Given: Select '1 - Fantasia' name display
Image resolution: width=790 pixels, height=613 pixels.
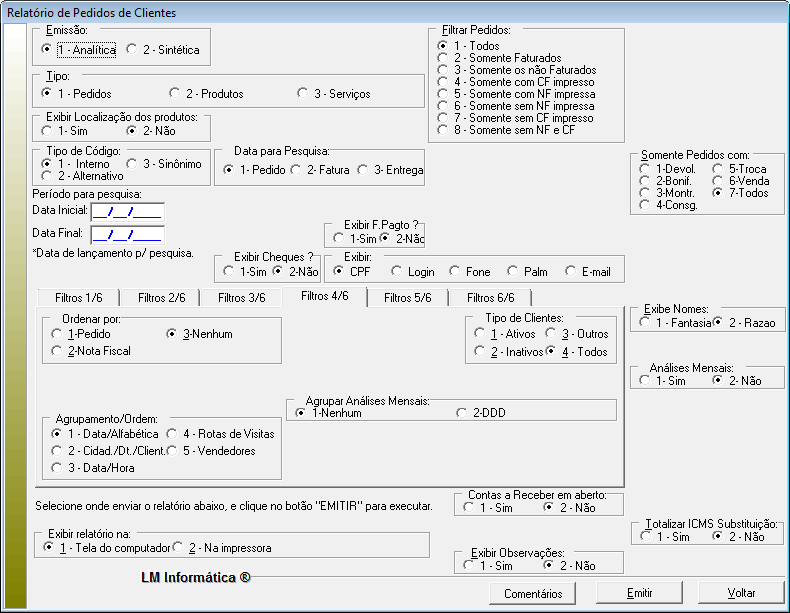Looking at the screenshot, I should tap(645, 323).
